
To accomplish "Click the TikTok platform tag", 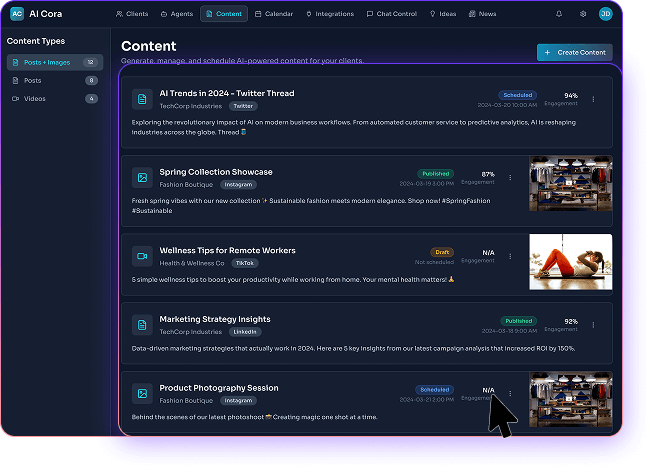I will (x=245, y=263).
